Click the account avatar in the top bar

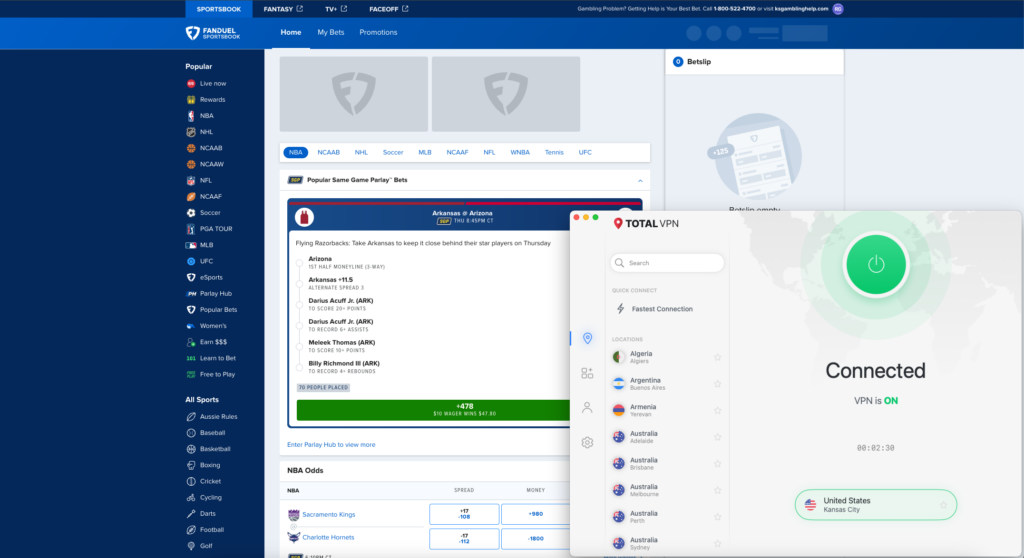(x=838, y=9)
